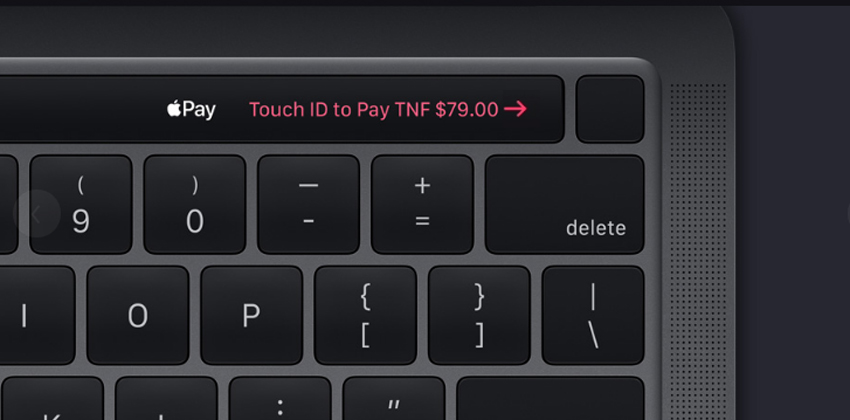Click the Apple Pay logo on Touch Bar
Image resolution: width=850 pixels, height=420 pixels.
click(191, 109)
